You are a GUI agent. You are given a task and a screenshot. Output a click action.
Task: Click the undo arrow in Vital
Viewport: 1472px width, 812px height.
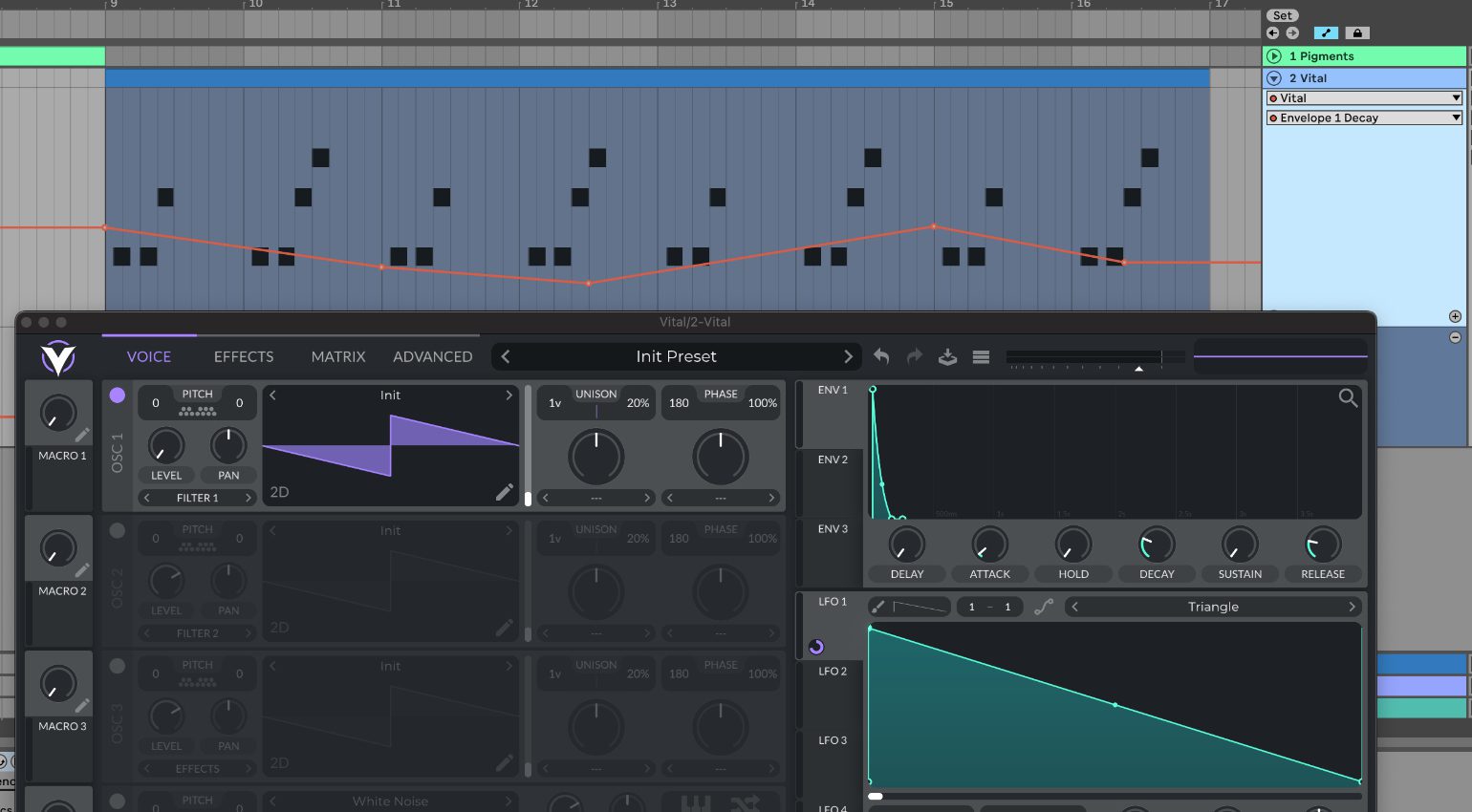[x=881, y=356]
